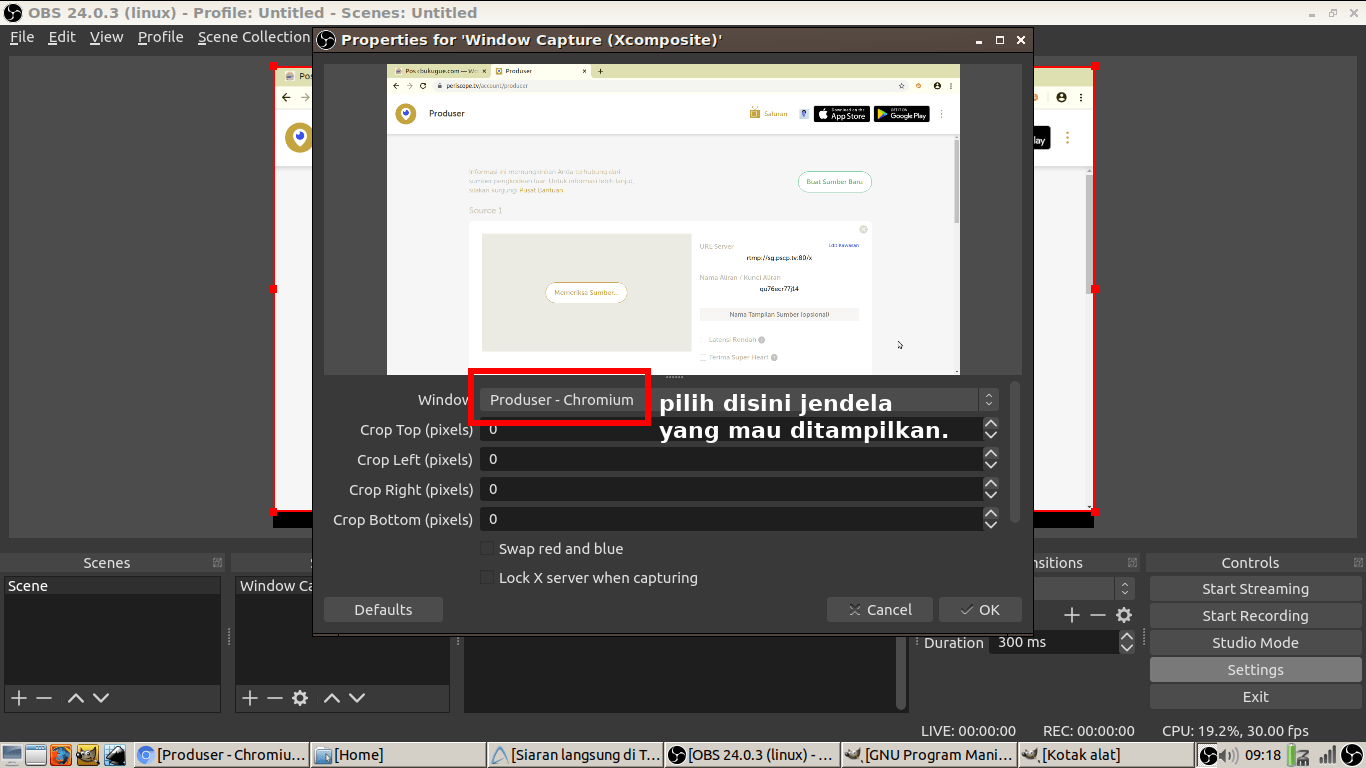This screenshot has height=768, width=1366.
Task: Open the Produser - Chromium window dropdown
Action: point(739,400)
